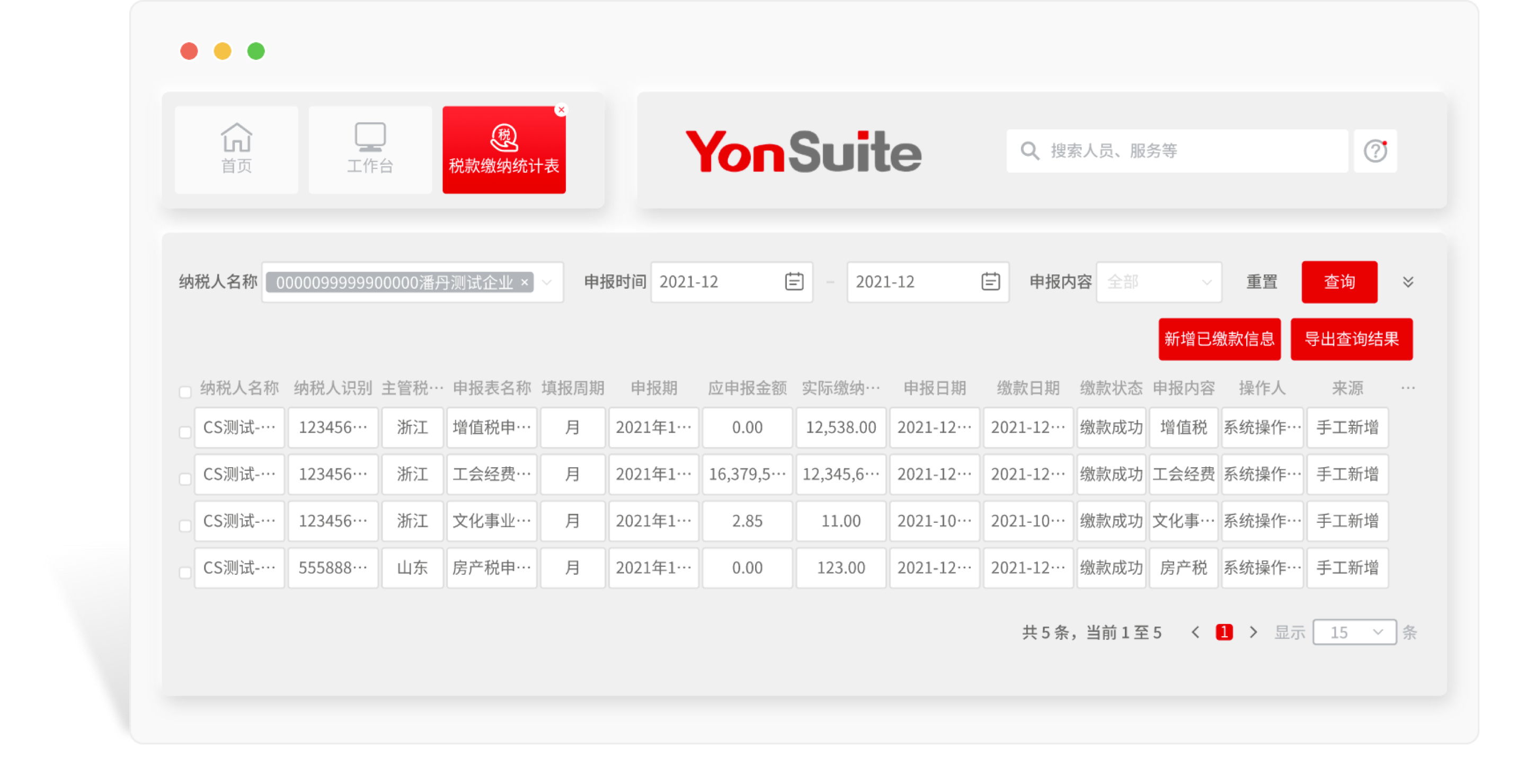Click the 导出查询结果 button
Viewport: 1526px width, 784px height.
[x=1351, y=340]
